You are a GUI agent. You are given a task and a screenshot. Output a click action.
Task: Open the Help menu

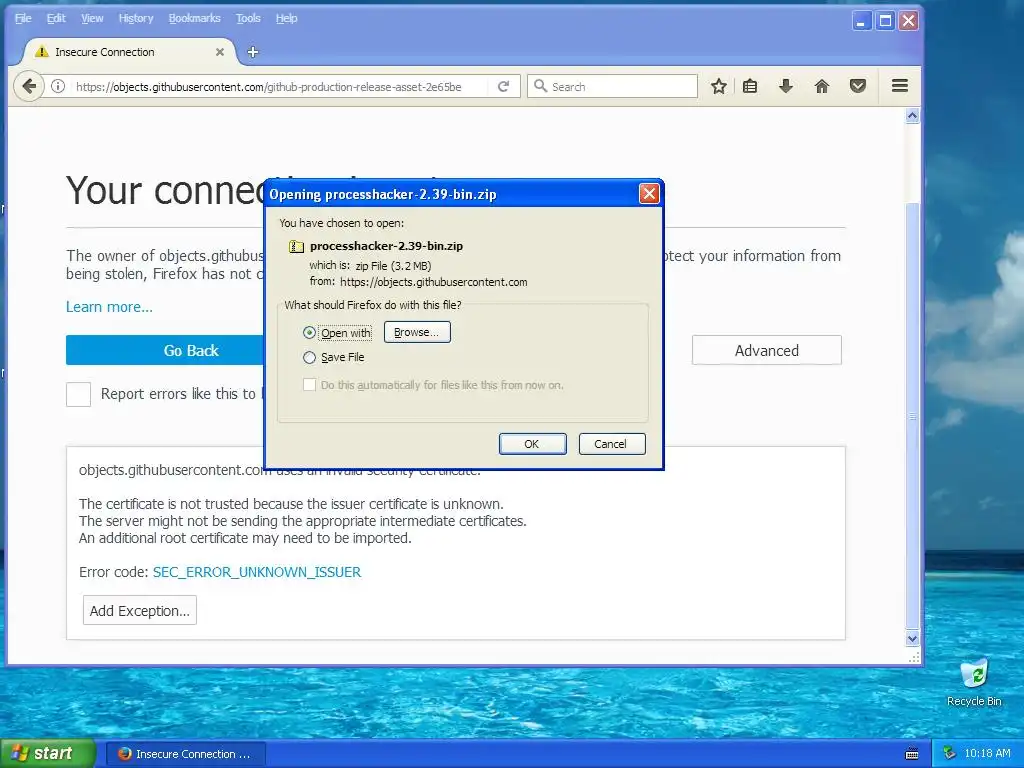(286, 18)
